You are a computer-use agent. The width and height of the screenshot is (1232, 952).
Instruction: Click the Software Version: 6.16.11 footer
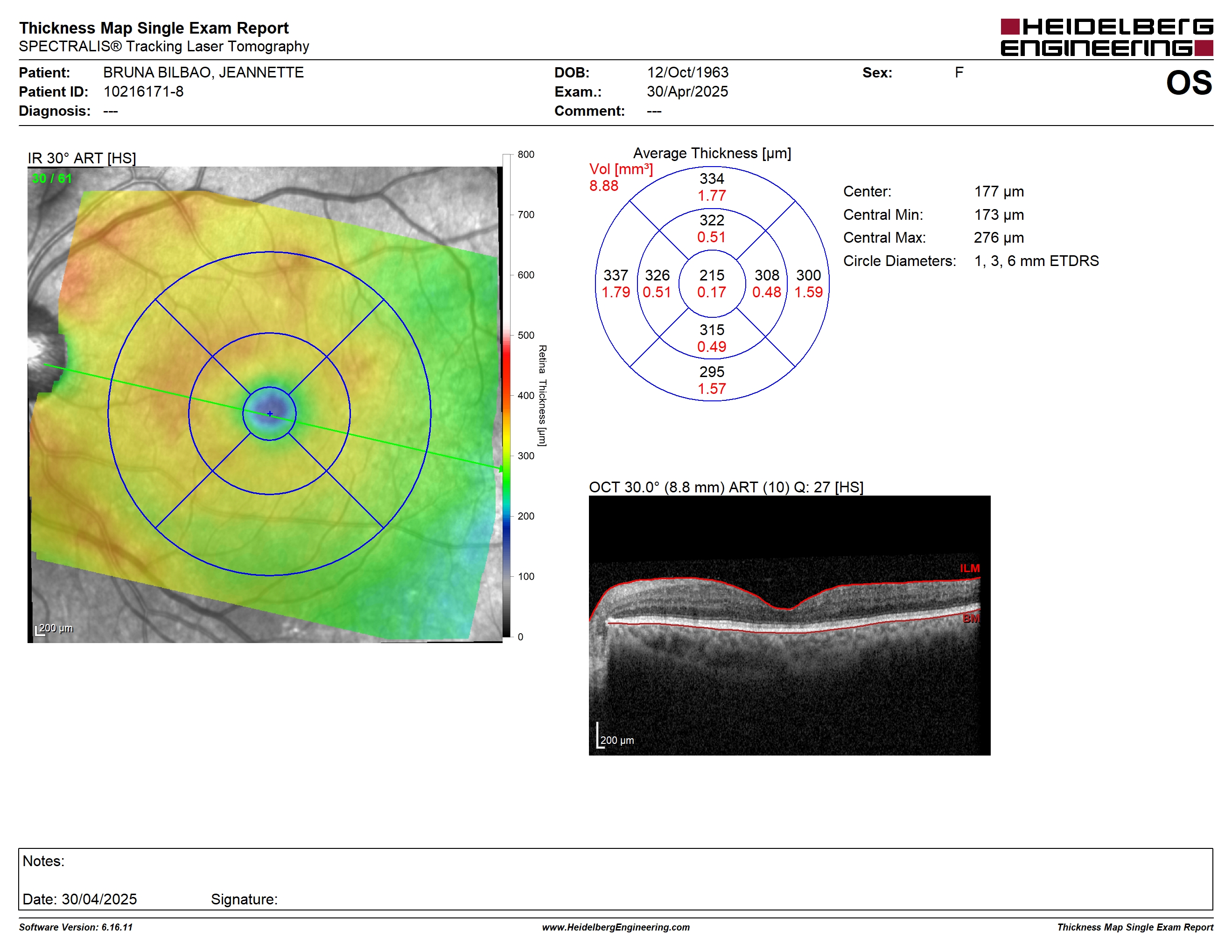tap(76, 928)
